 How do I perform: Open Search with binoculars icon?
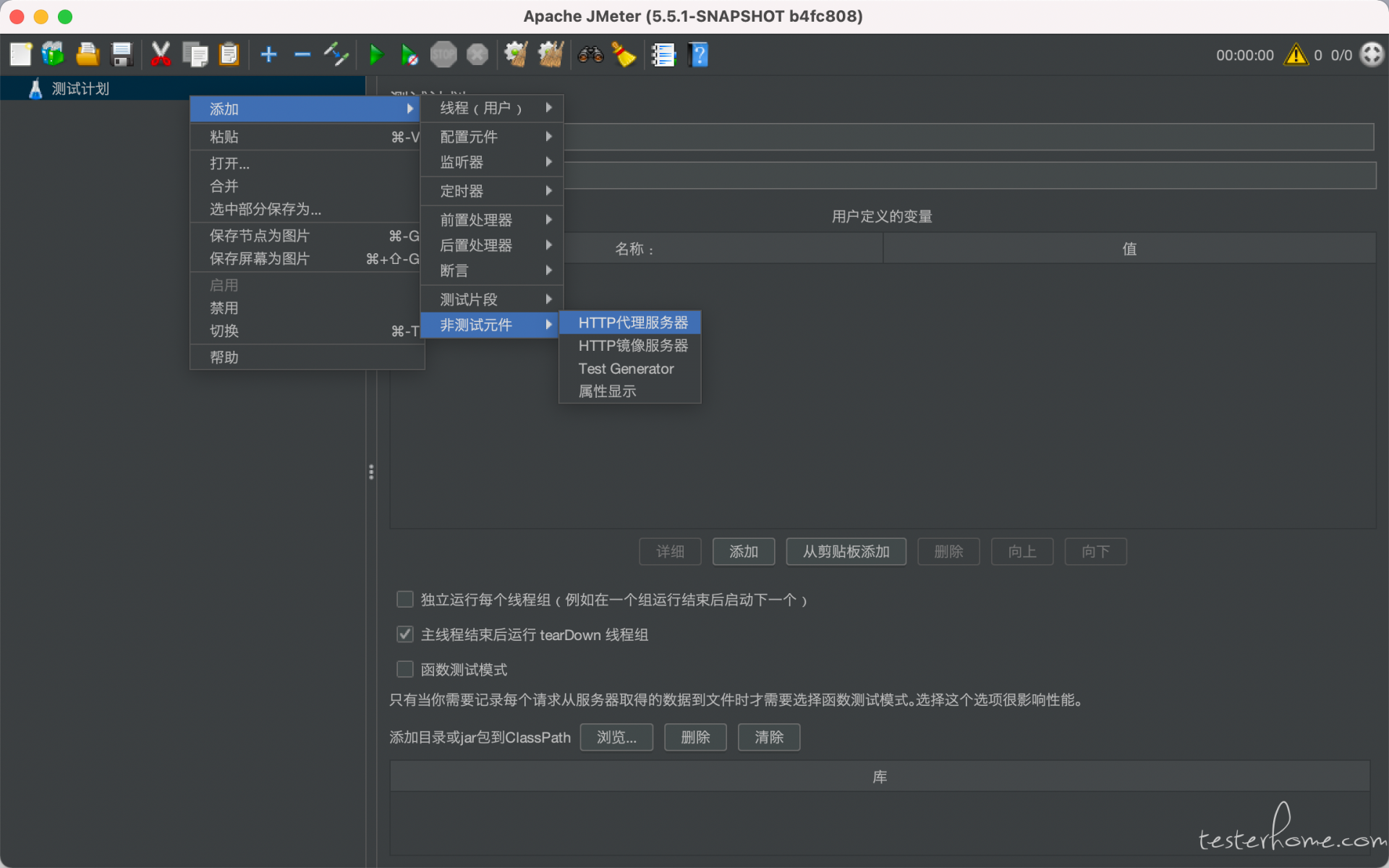coord(590,54)
